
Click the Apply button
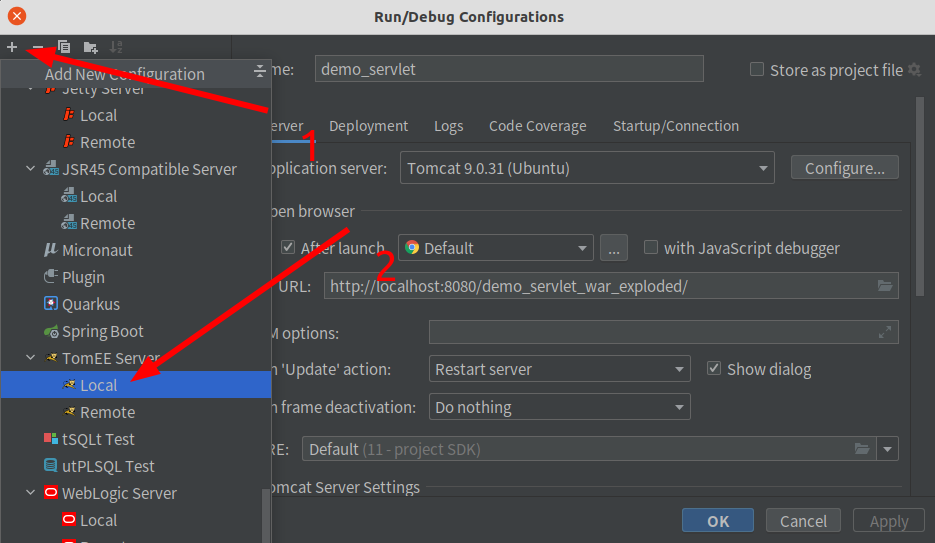889,520
